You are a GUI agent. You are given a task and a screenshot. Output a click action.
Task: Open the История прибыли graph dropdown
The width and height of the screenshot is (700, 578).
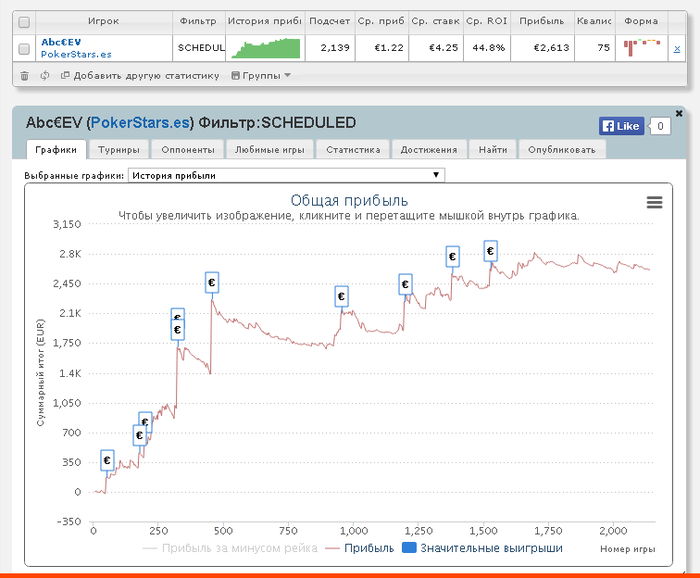tap(286, 175)
